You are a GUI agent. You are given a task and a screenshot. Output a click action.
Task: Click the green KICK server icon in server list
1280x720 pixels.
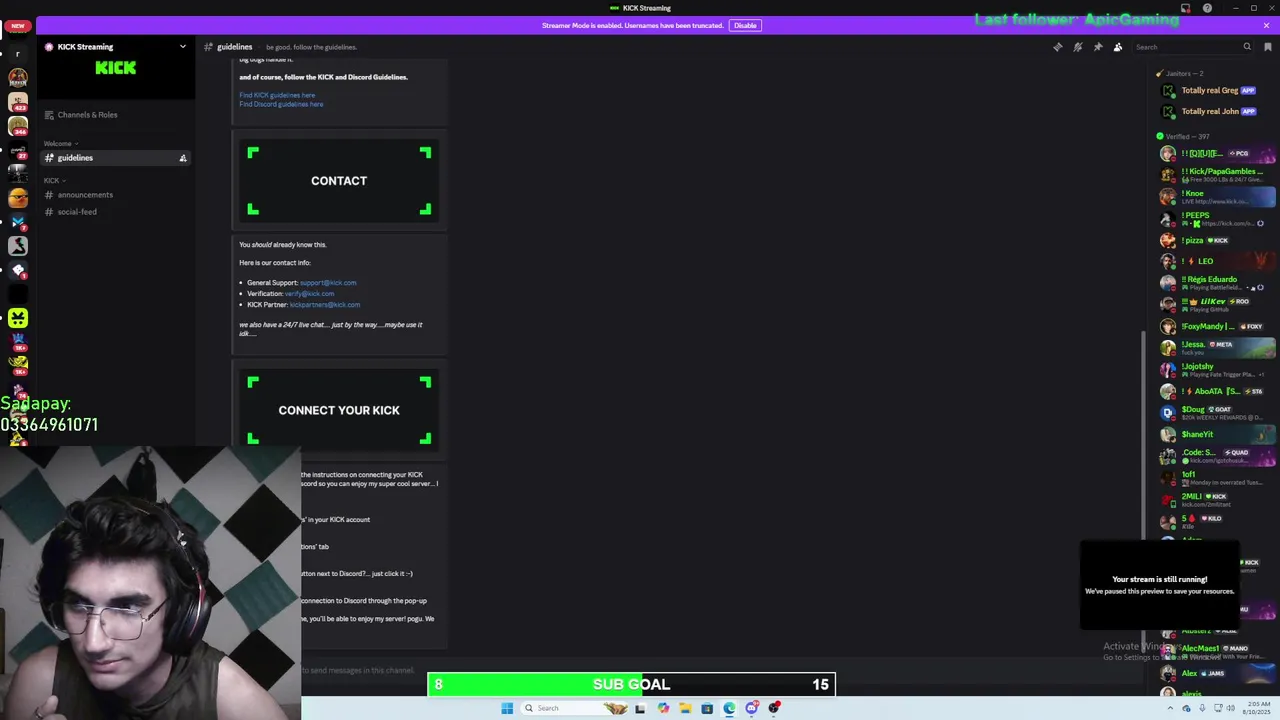18,318
